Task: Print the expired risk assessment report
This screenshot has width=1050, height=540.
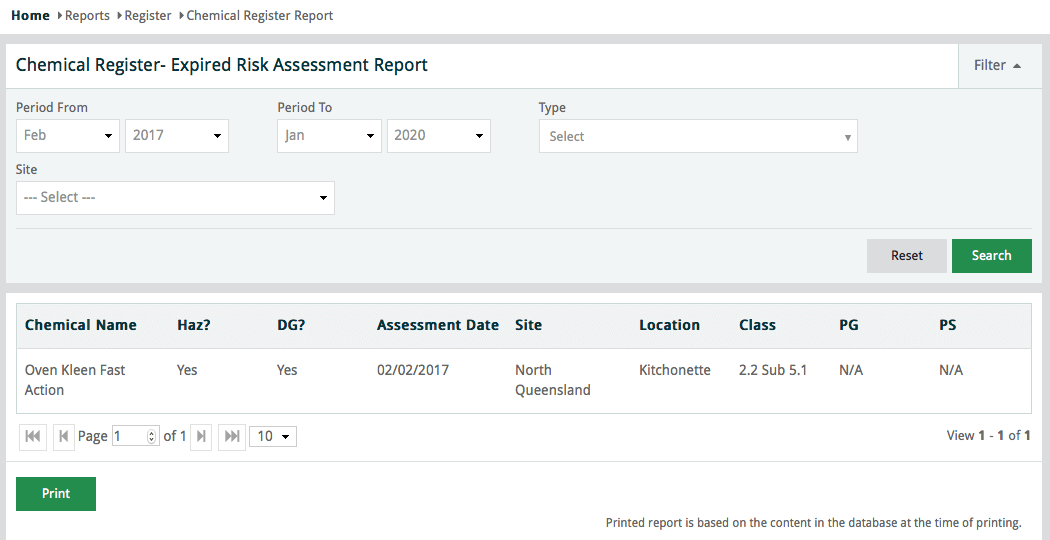Action: [56, 494]
